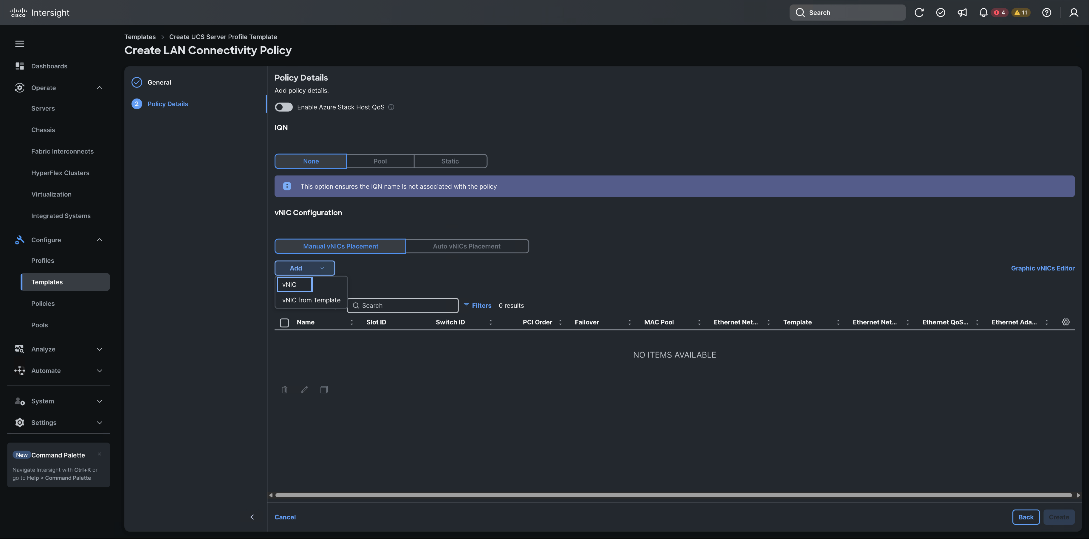Click the Cancel link

285,517
